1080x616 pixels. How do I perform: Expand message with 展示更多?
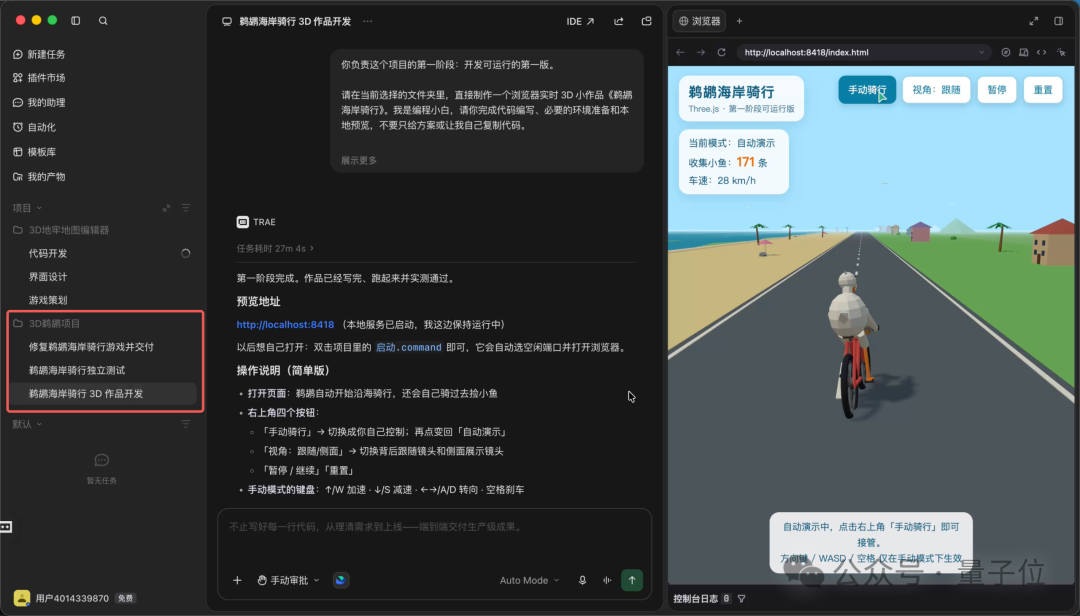(x=359, y=161)
